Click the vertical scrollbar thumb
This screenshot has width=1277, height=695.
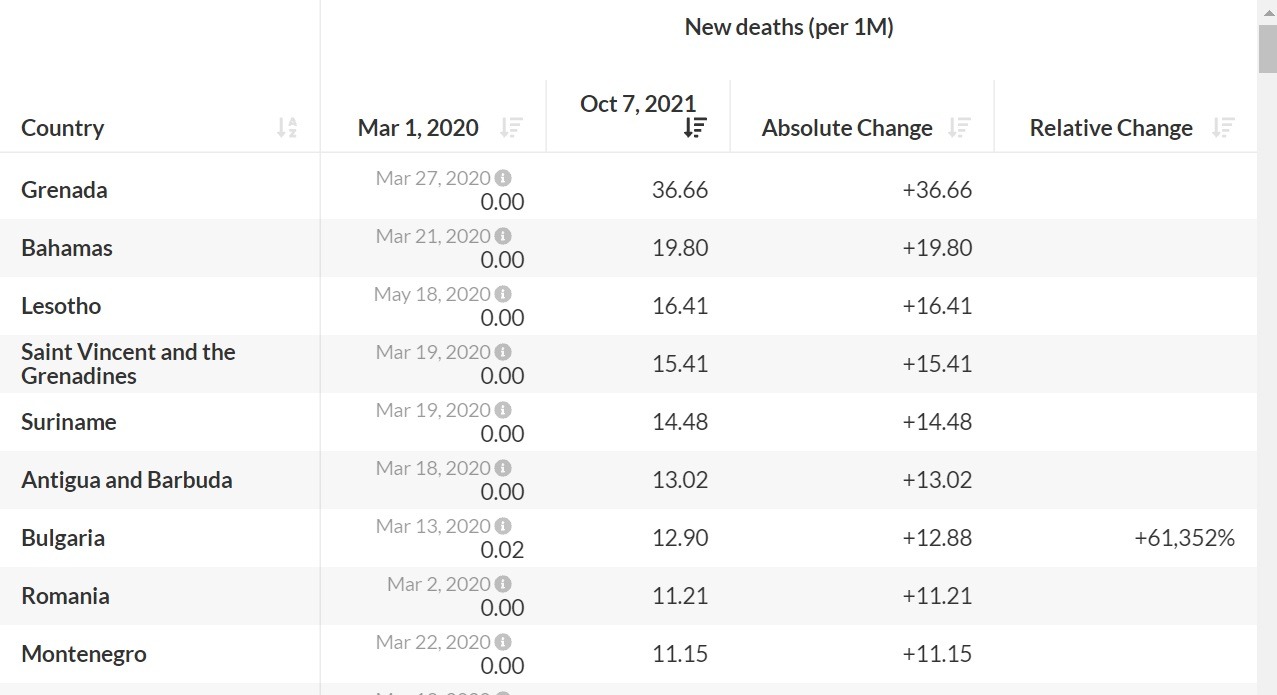[x=1267, y=48]
